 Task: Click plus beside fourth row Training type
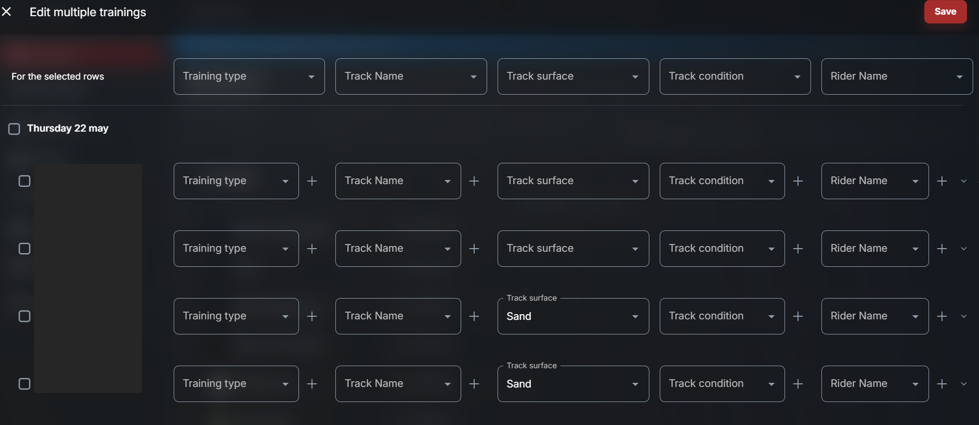pyautogui.click(x=312, y=384)
